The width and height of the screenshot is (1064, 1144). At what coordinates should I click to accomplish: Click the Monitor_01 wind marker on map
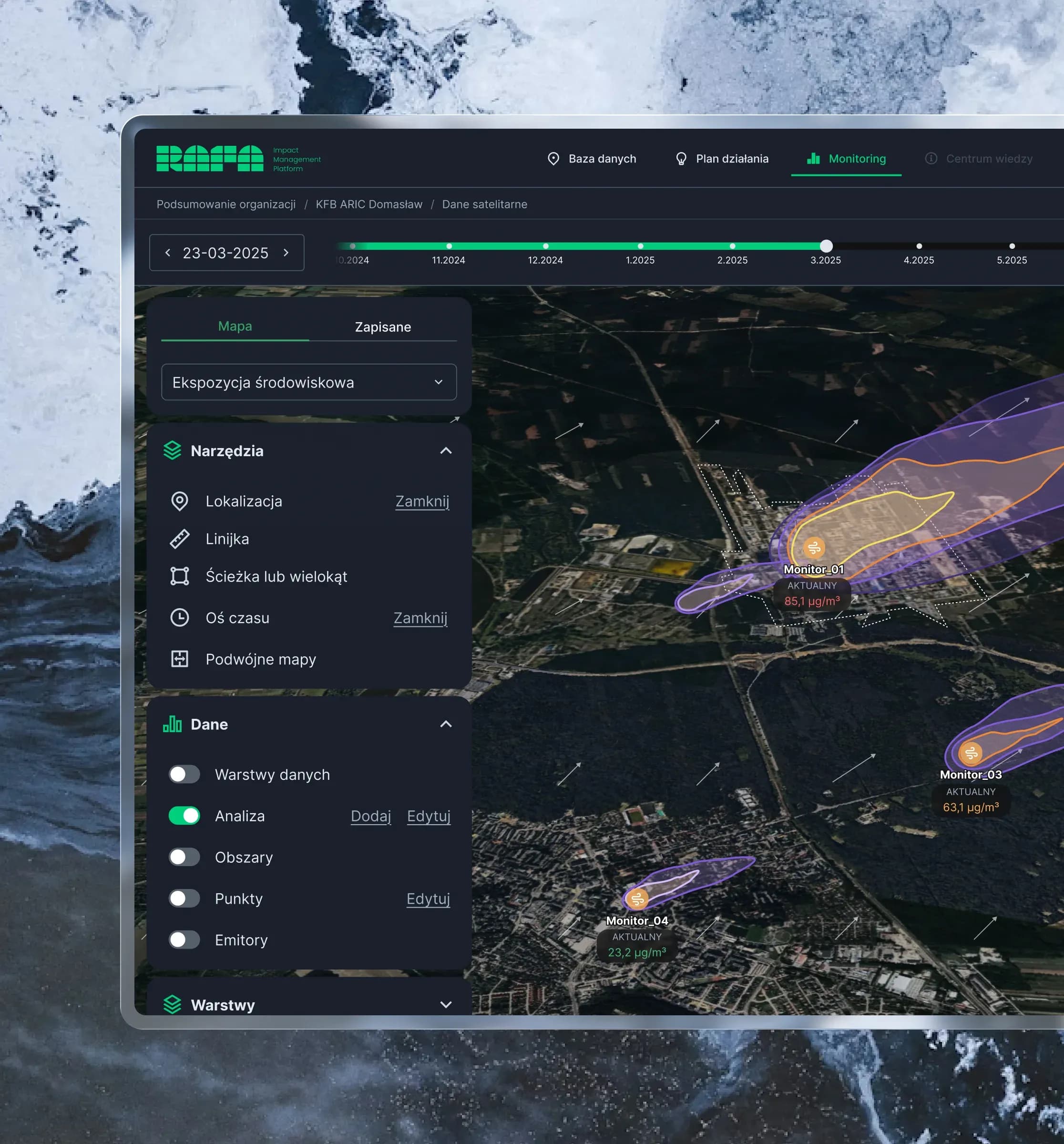(x=814, y=548)
